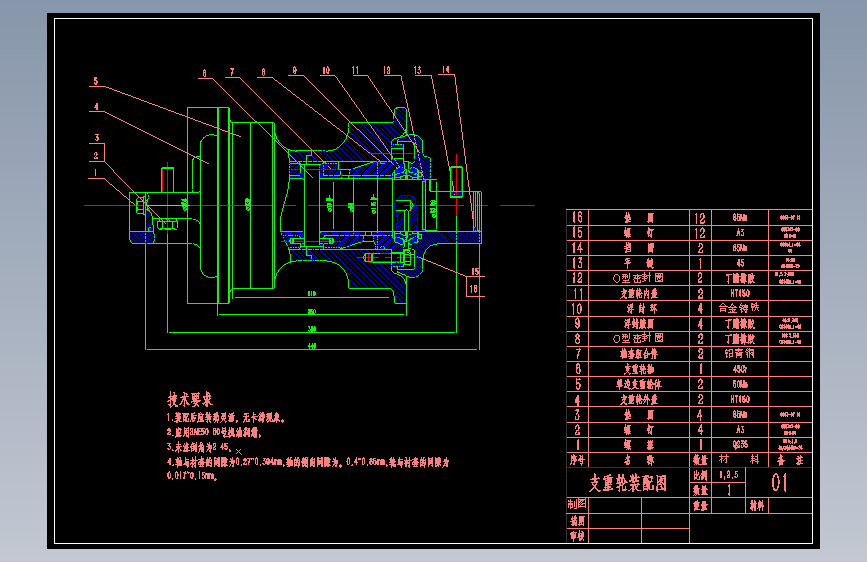Image resolution: width=867 pixels, height=562 pixels.
Task: Click item number 13 in parts list
Action: pos(577,263)
